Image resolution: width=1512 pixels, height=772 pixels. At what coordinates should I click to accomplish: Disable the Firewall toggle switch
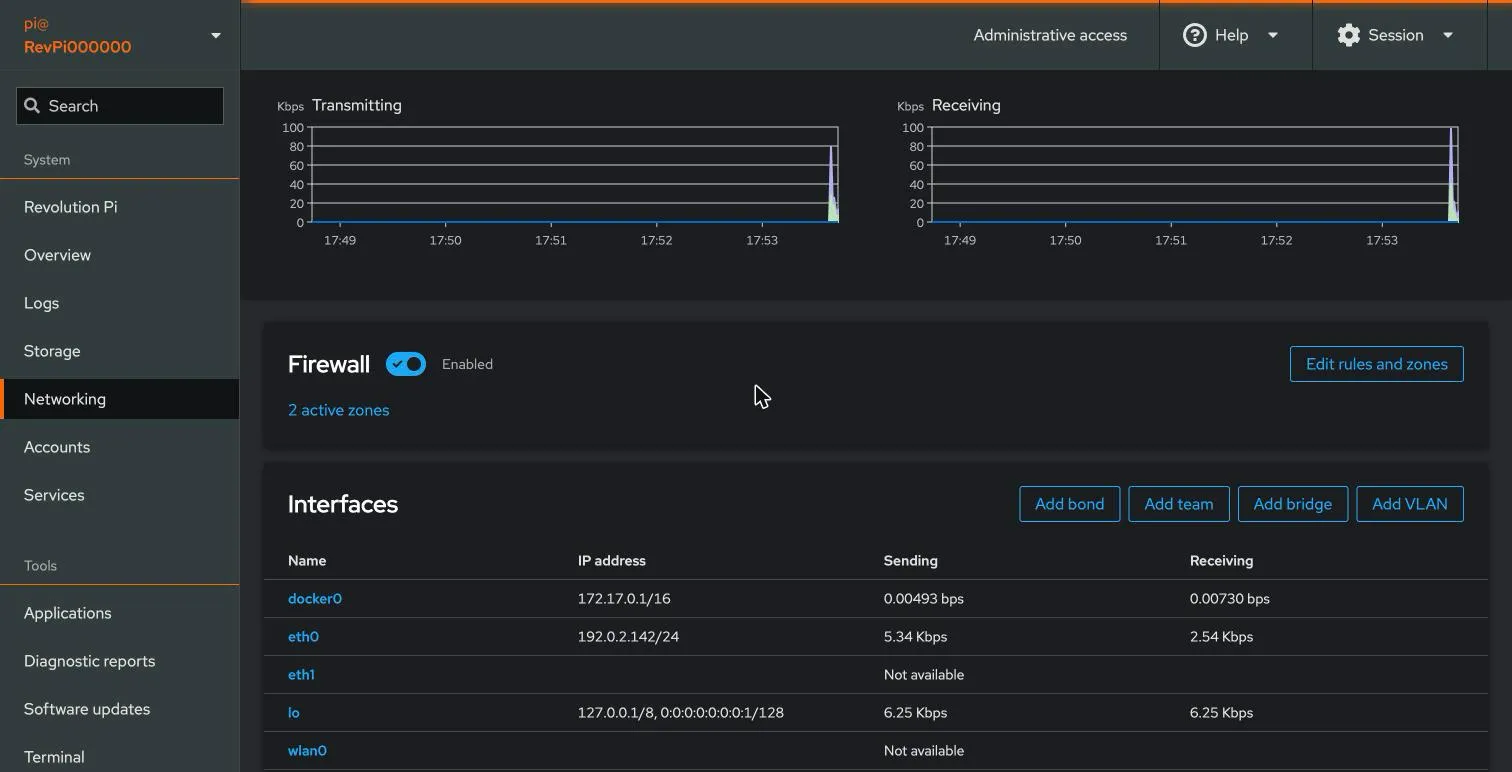tap(406, 364)
